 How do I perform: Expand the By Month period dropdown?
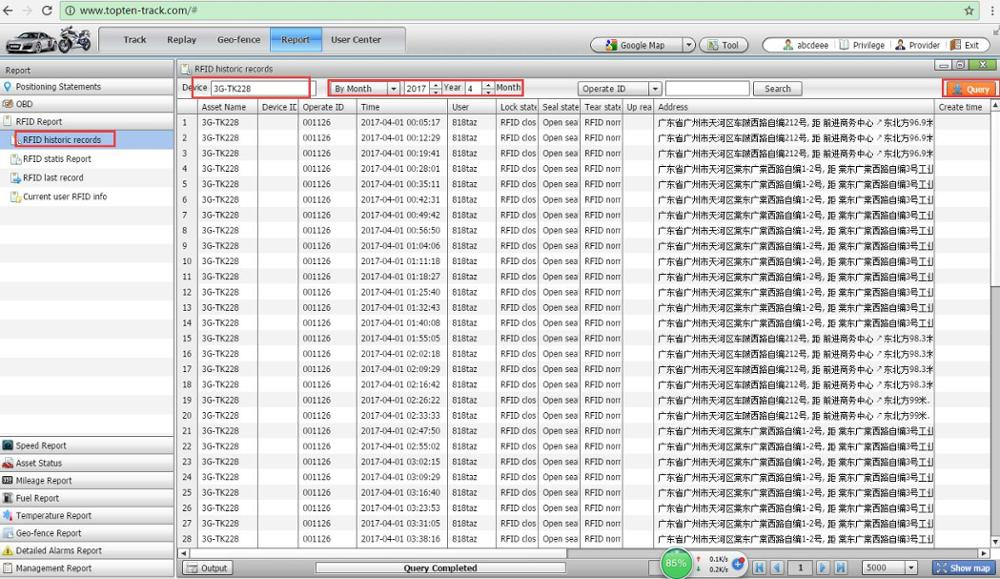[393, 89]
